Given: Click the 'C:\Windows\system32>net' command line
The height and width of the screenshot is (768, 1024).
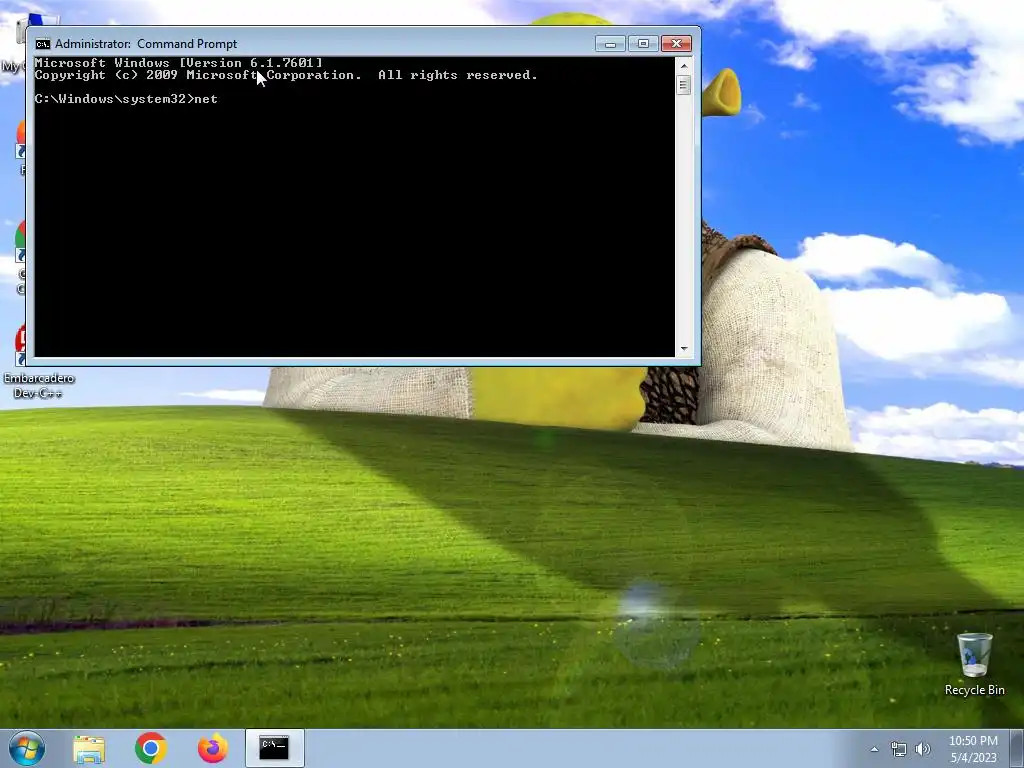Looking at the screenshot, I should [x=126, y=99].
